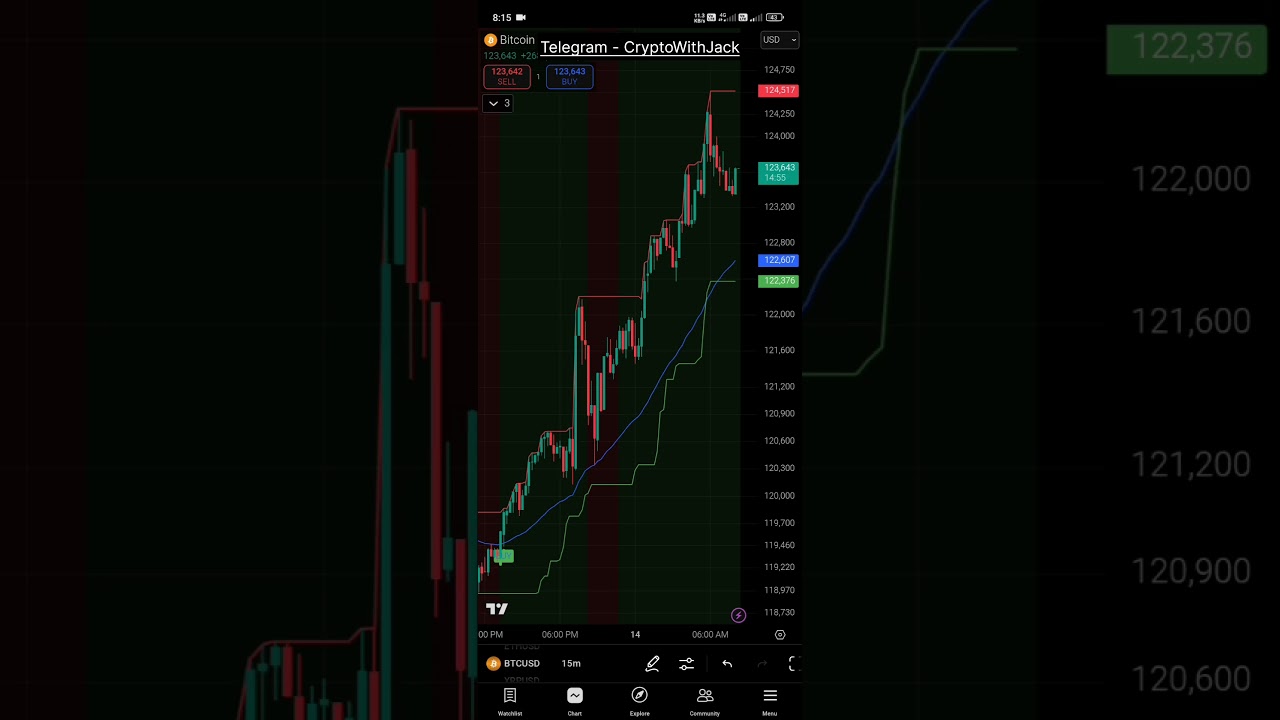Redo the chart action arrow

click(762, 663)
